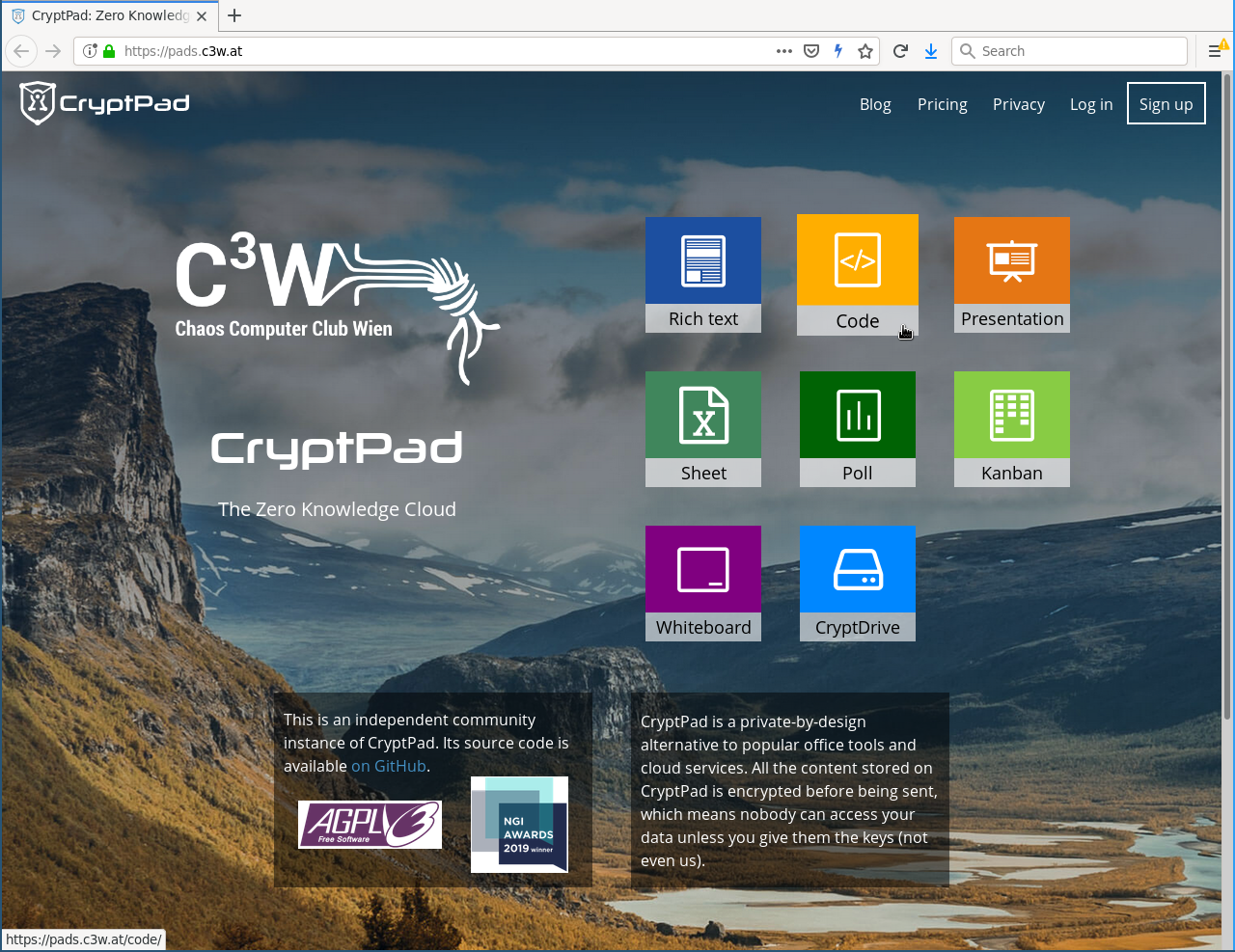
Task: Reload the page
Action: [x=900, y=51]
